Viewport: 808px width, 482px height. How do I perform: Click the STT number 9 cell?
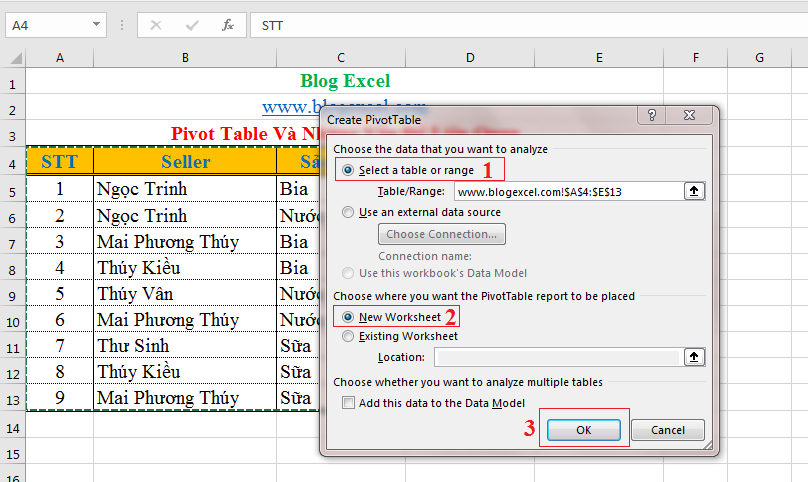click(60, 397)
